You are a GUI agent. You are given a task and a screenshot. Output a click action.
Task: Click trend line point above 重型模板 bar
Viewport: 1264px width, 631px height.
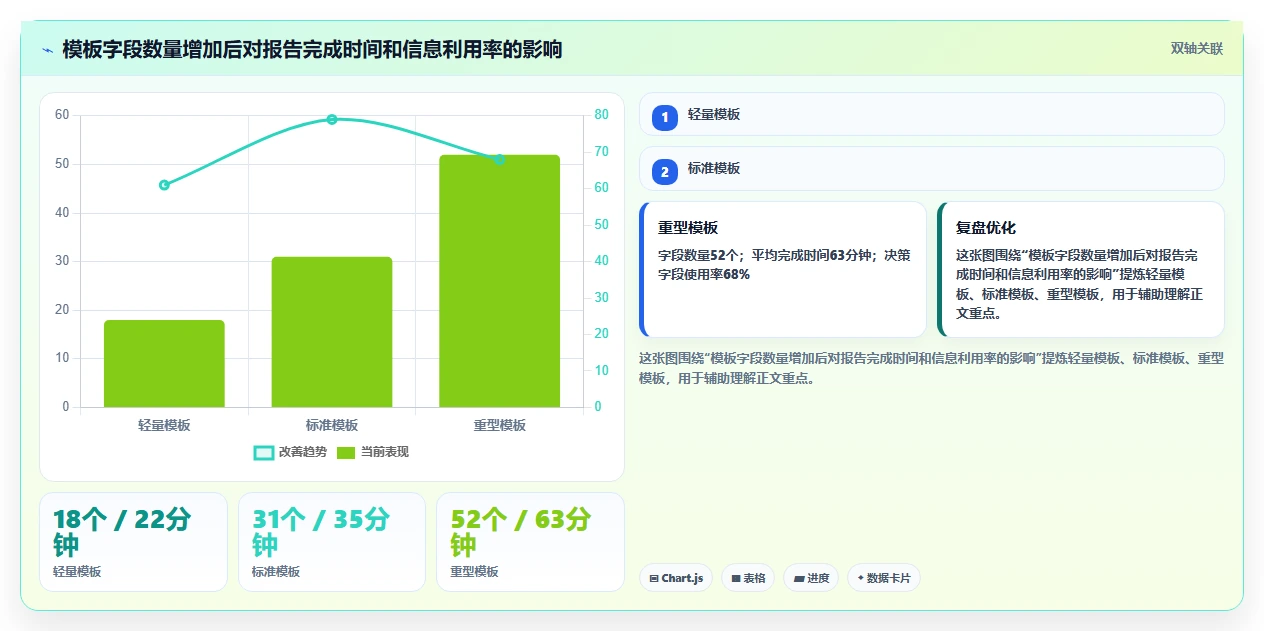500,159
